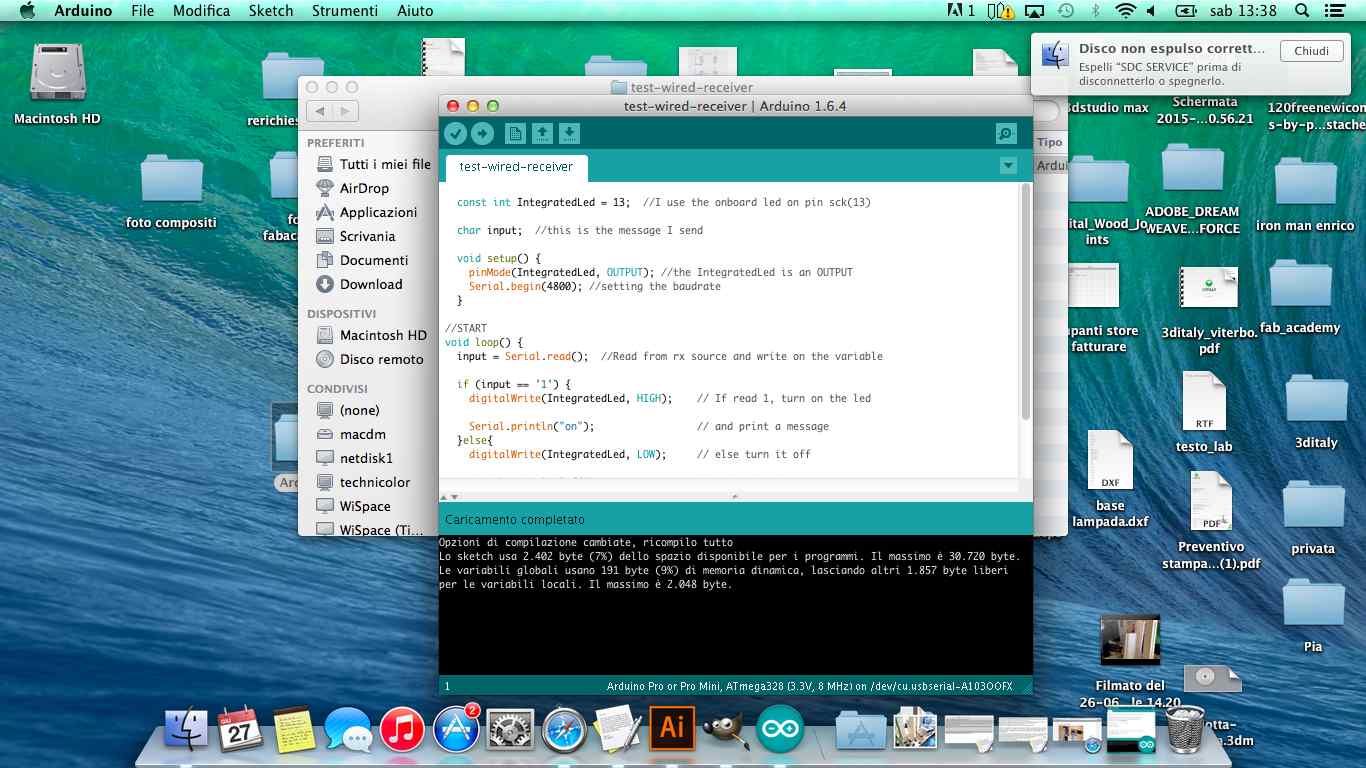1366x768 pixels.
Task: Open System Preferences from the Dock
Action: click(510, 731)
